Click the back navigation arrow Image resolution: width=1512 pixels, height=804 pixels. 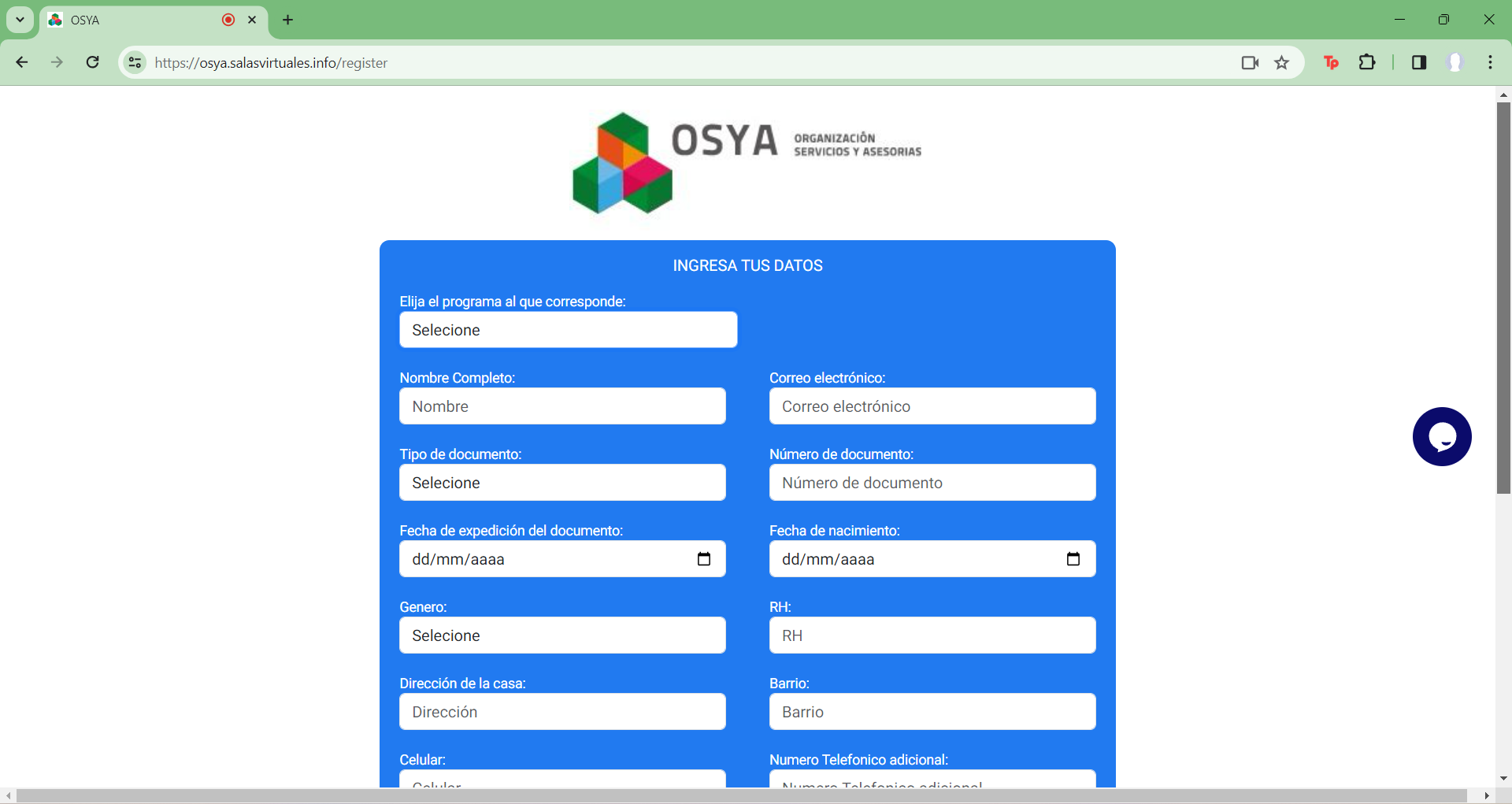pyautogui.click(x=21, y=62)
